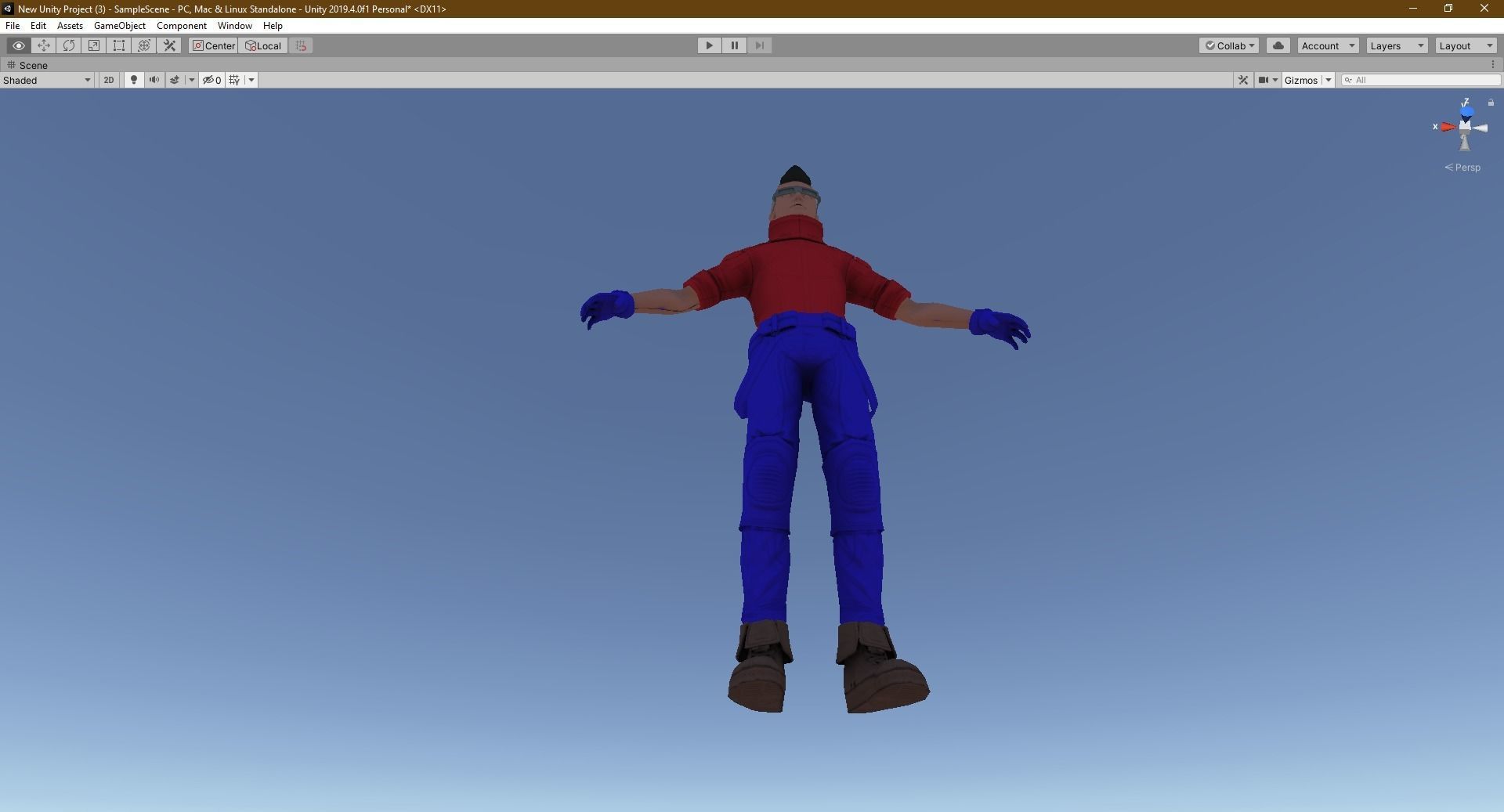Open the Edit menu
Screen dimensions: 1504x812
click(x=38, y=26)
